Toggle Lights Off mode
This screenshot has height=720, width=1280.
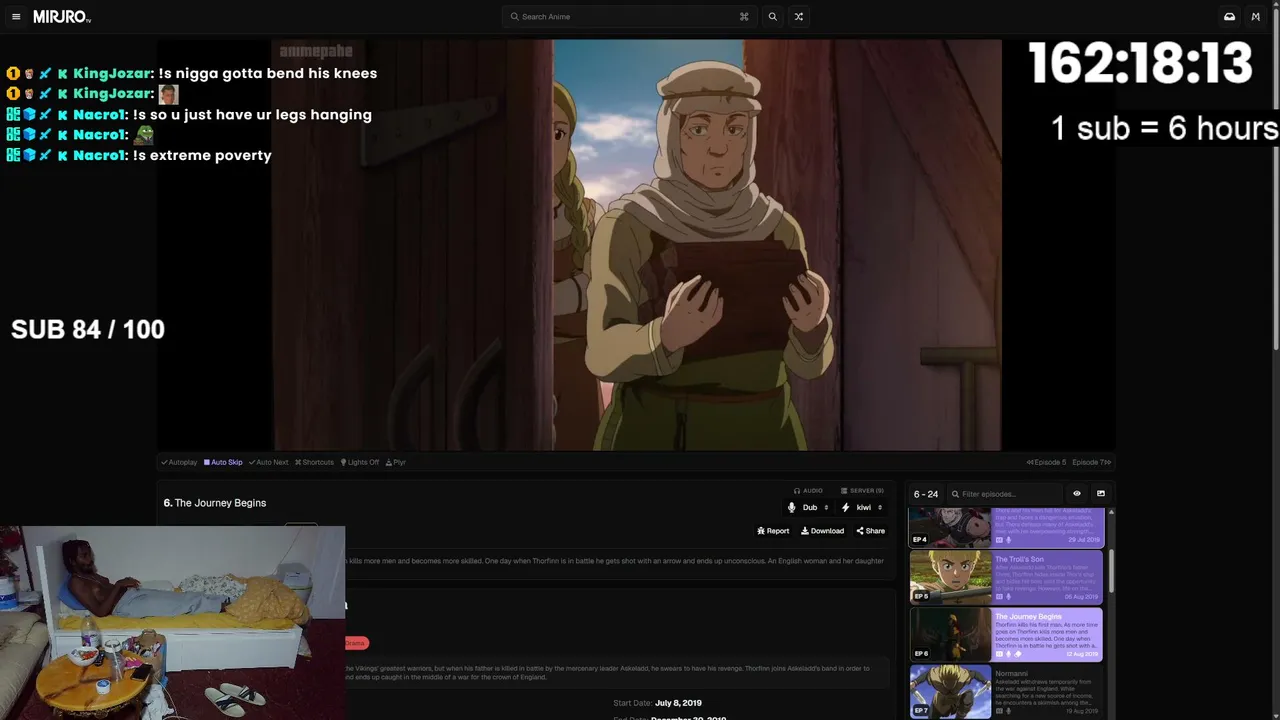pyautogui.click(x=360, y=462)
